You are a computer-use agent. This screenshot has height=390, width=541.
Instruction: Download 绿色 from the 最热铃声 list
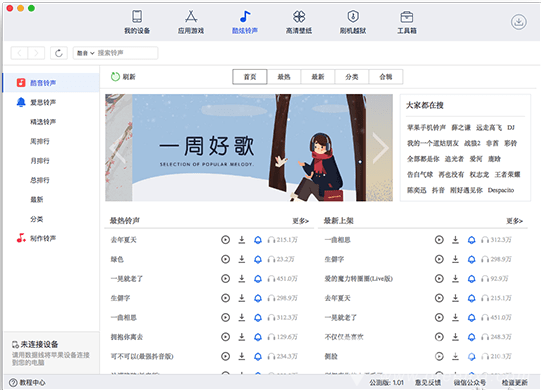tap(242, 259)
